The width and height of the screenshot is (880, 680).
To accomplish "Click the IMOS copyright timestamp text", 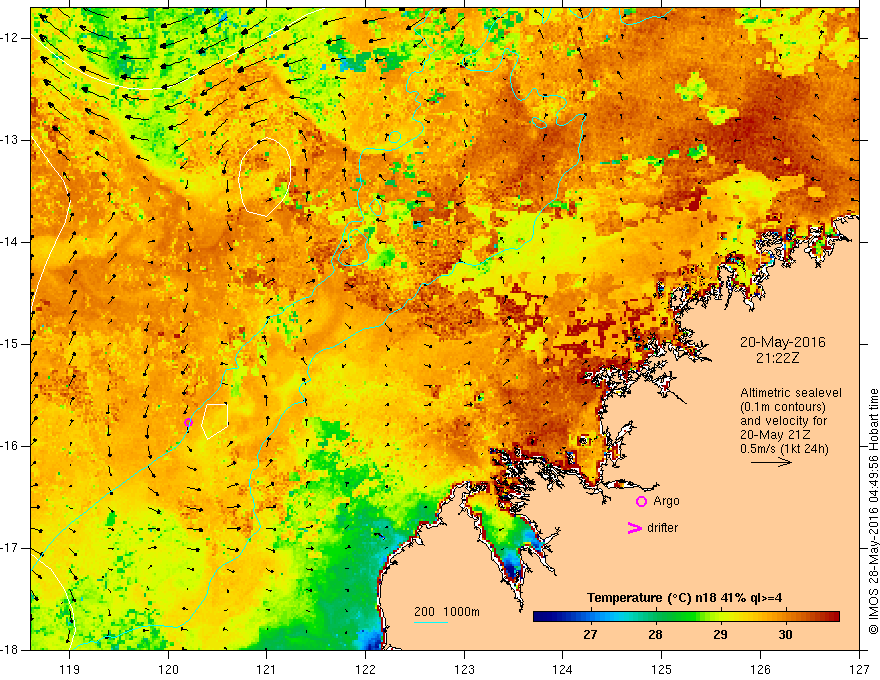I will [x=873, y=511].
